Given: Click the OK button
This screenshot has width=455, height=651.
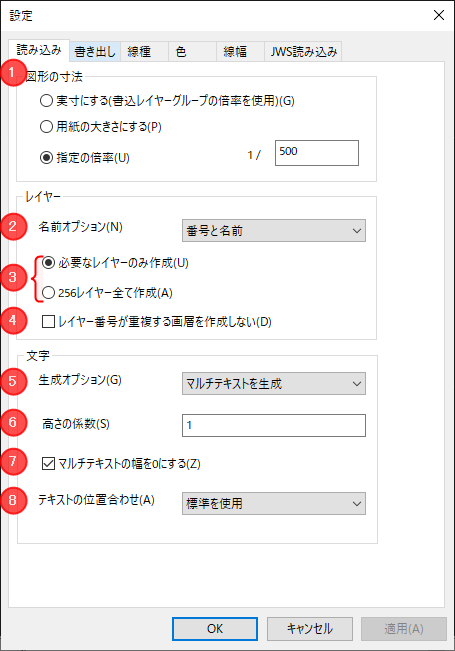Looking at the screenshot, I should click(x=215, y=629).
